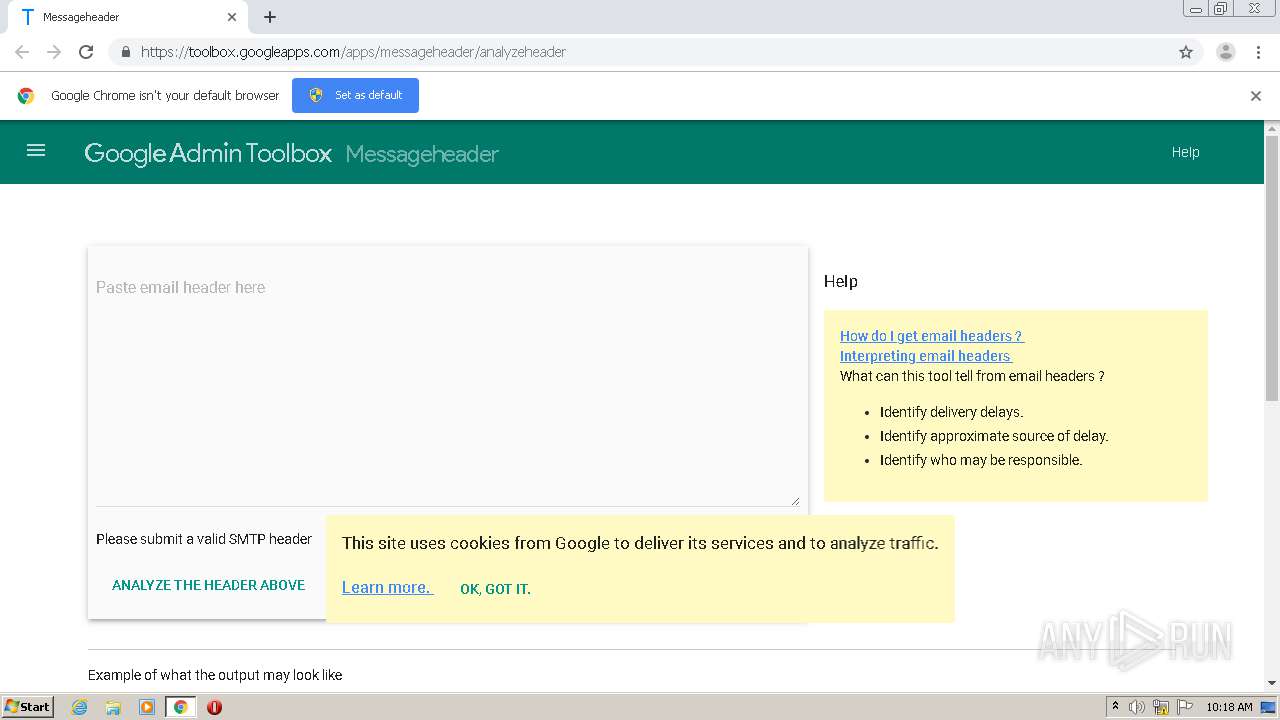
Task: Close the Messageheader tab
Action: click(x=232, y=17)
